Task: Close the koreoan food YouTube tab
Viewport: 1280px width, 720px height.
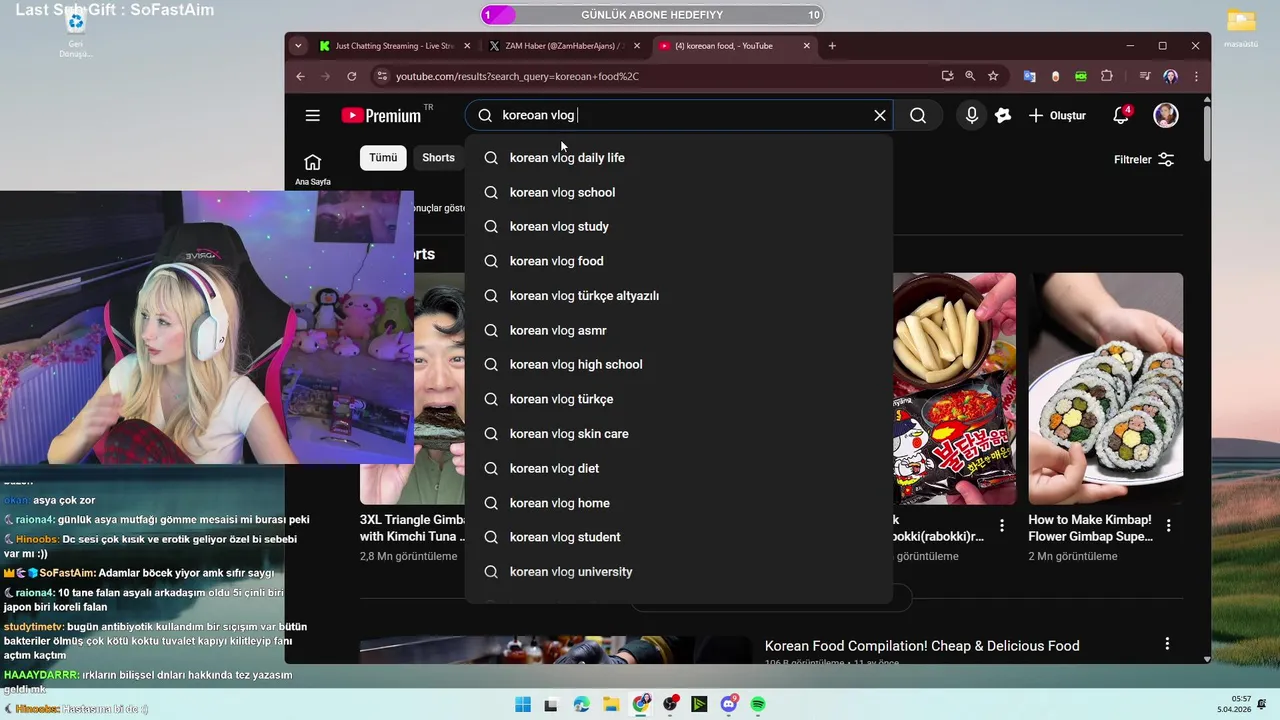Action: click(x=807, y=46)
